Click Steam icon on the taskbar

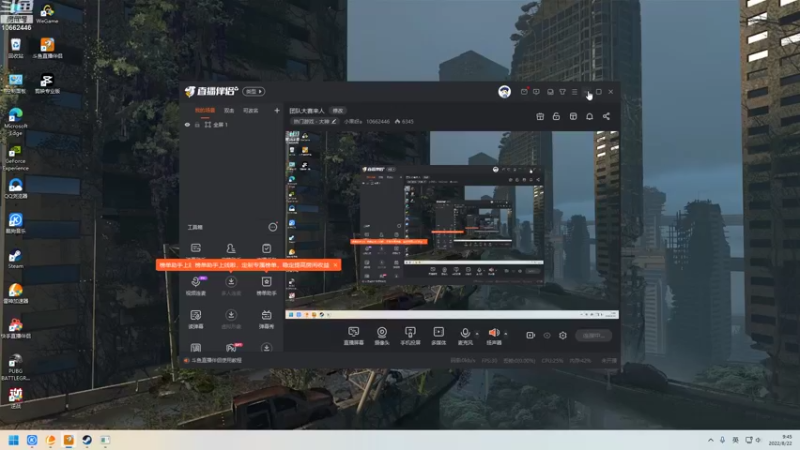click(x=87, y=440)
